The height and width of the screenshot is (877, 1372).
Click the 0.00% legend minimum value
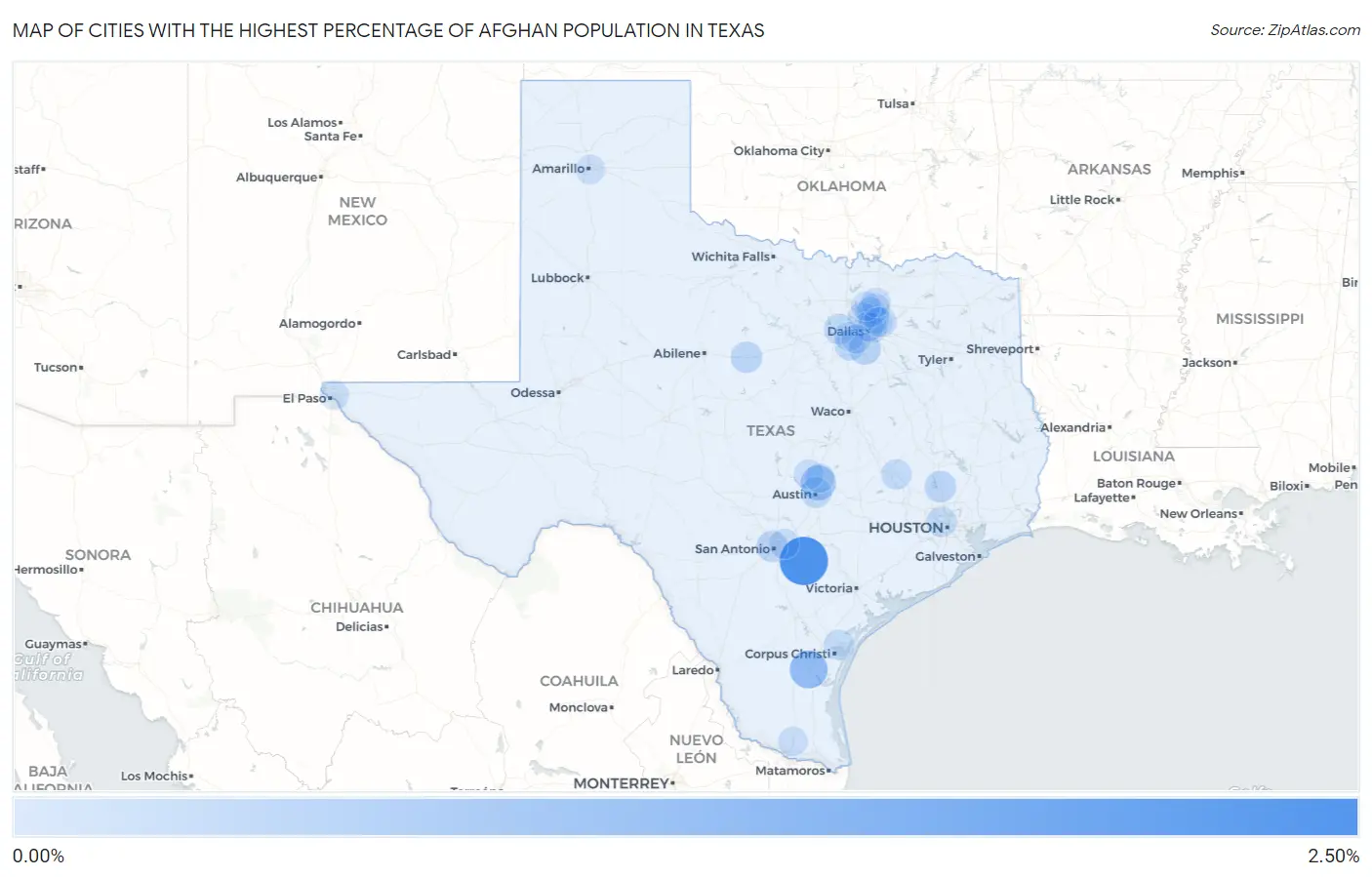[x=38, y=857]
